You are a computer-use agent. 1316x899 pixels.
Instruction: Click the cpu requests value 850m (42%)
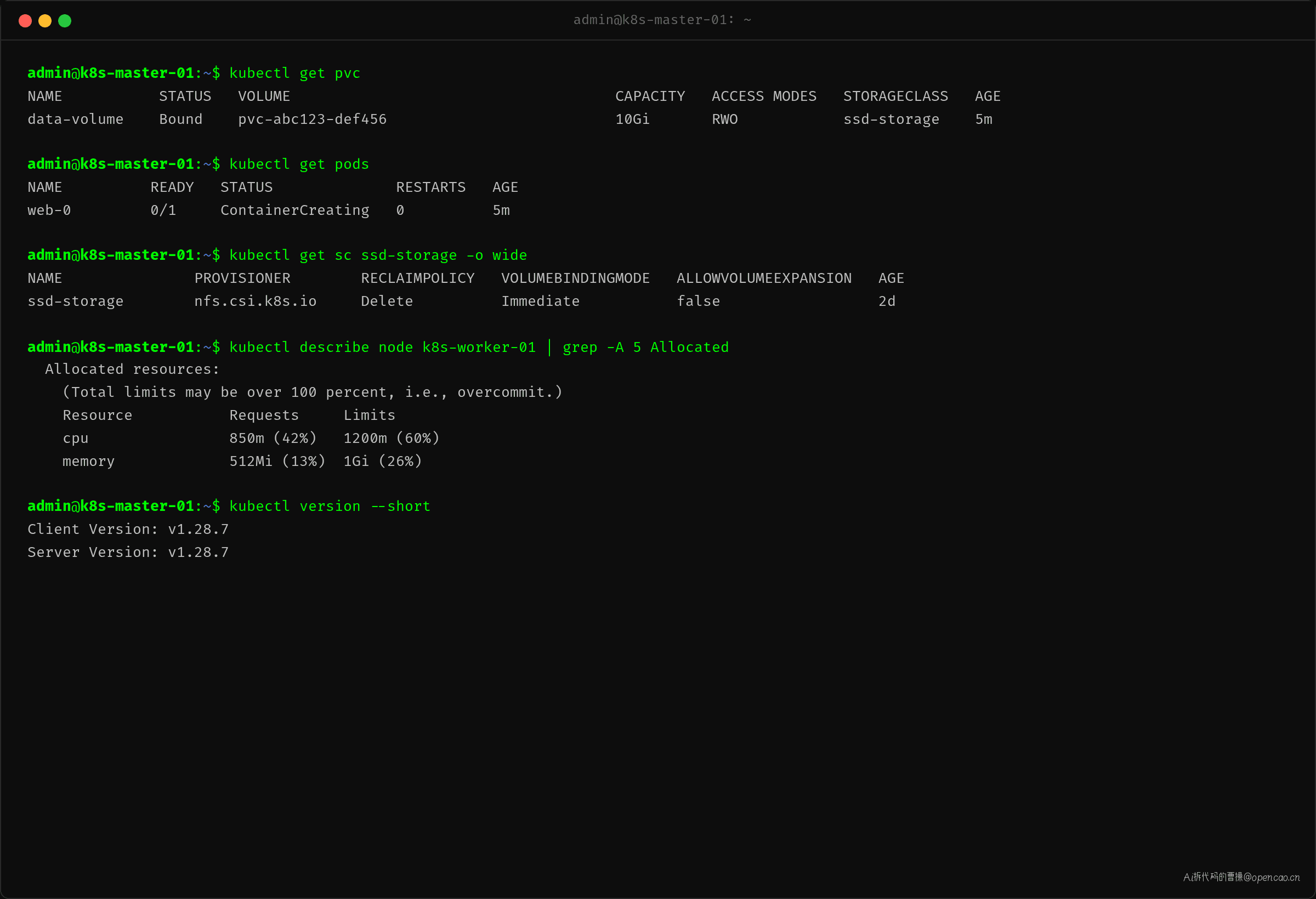273,439
